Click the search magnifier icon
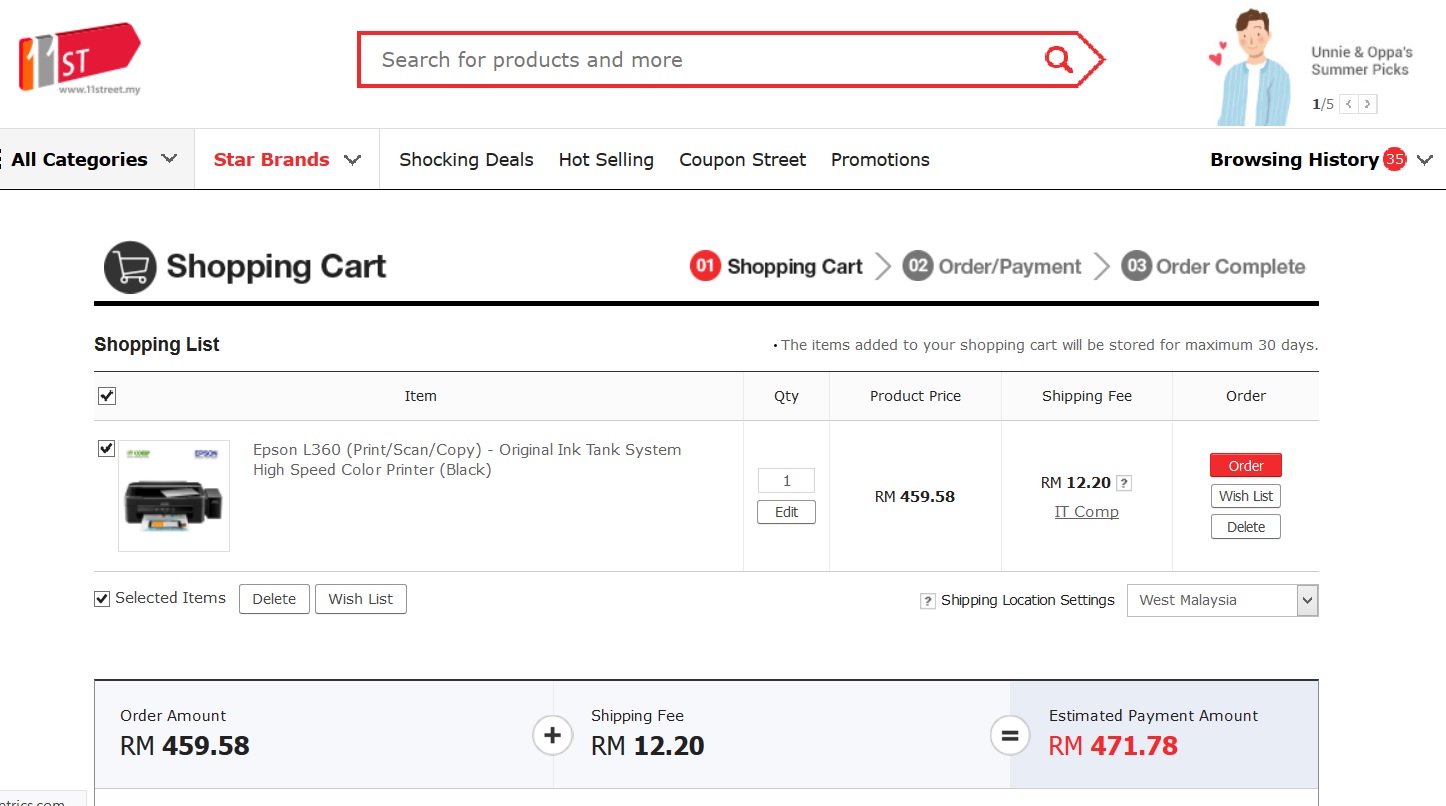The height and width of the screenshot is (806, 1446). (x=1058, y=60)
